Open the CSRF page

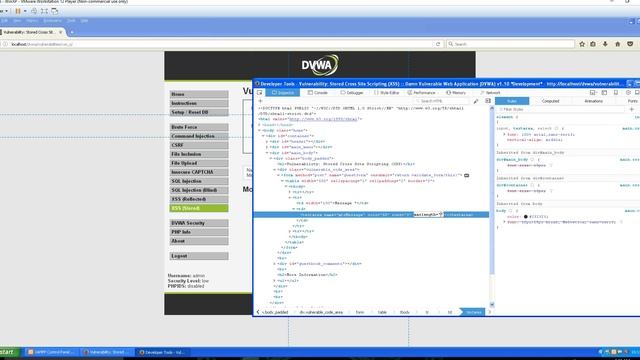tap(199, 145)
